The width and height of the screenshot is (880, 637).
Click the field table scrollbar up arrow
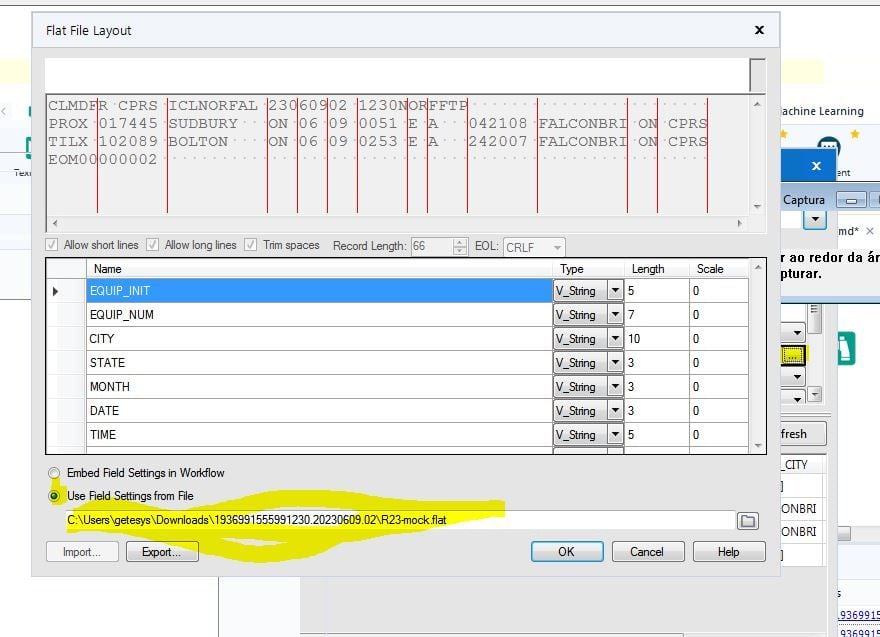point(758,267)
